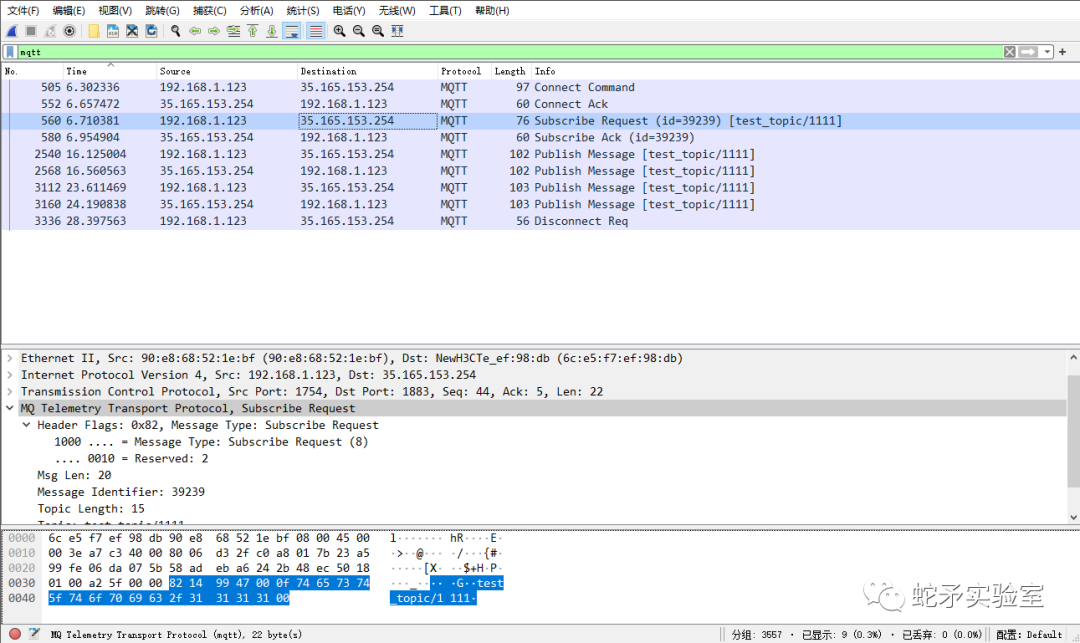The height and width of the screenshot is (643, 1080).
Task: Zoom out on packet text
Action: click(359, 31)
